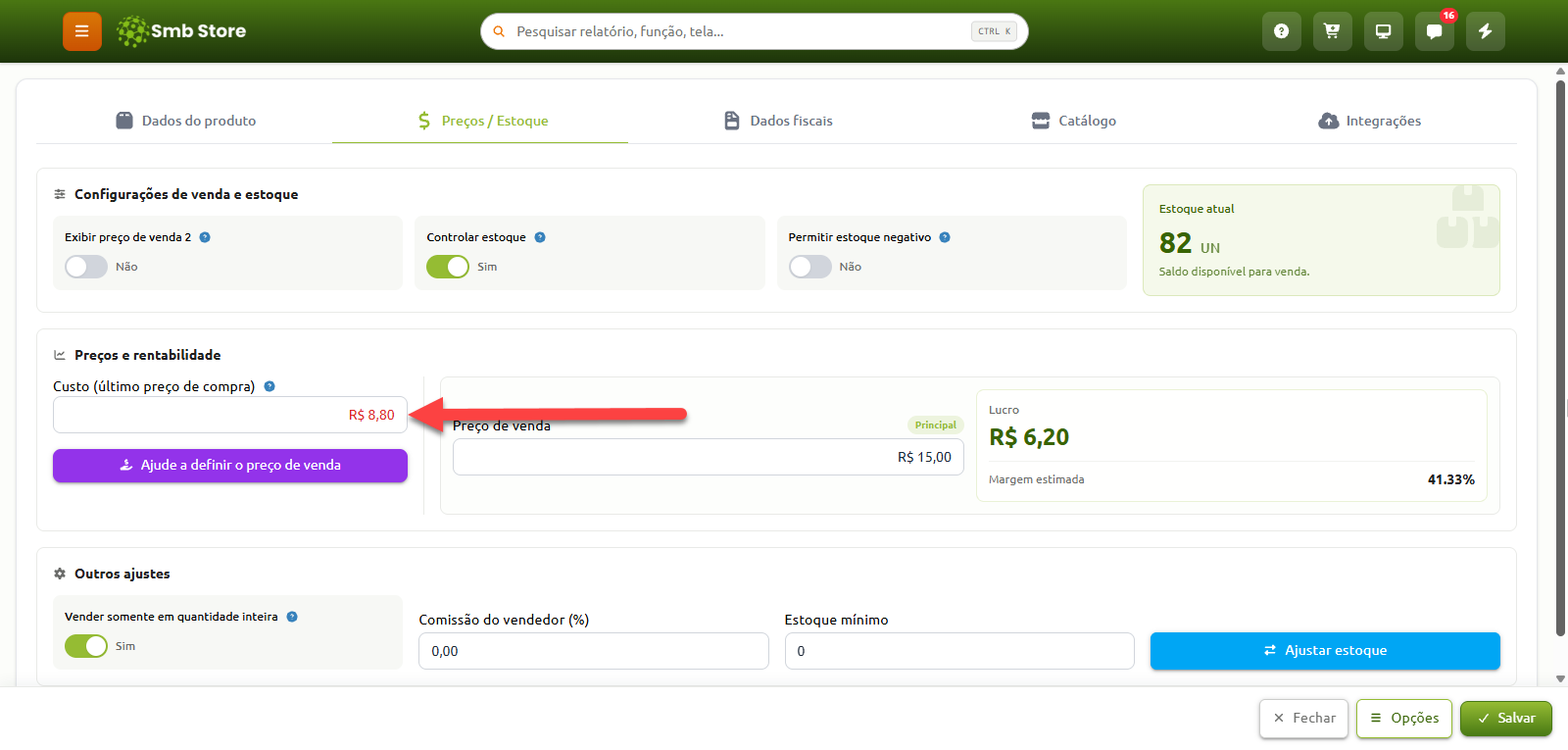1568x750 pixels.
Task: Click the Custo field showing R$ 8,80
Action: (x=230, y=415)
